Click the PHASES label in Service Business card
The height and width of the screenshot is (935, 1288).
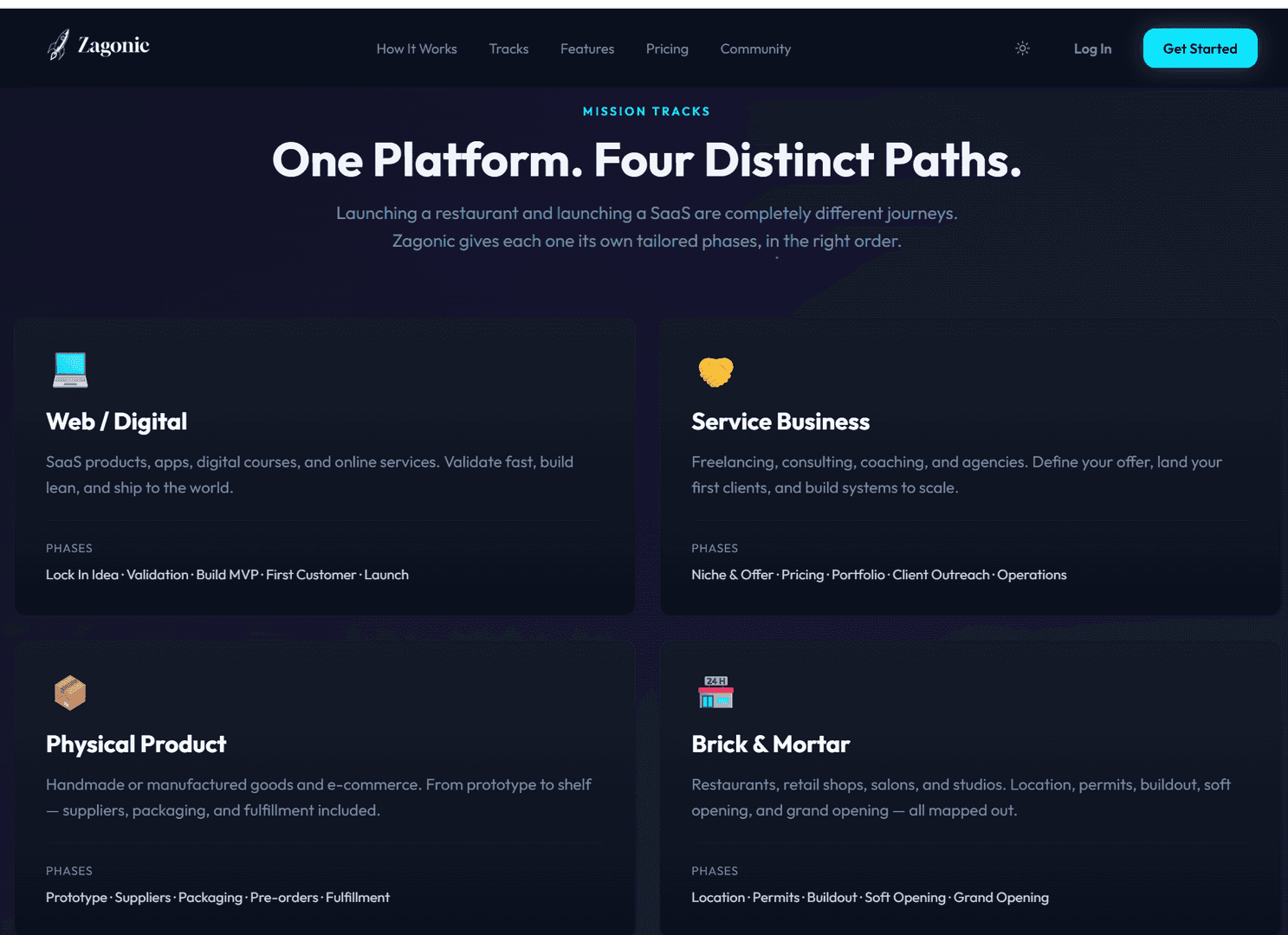[x=715, y=549]
